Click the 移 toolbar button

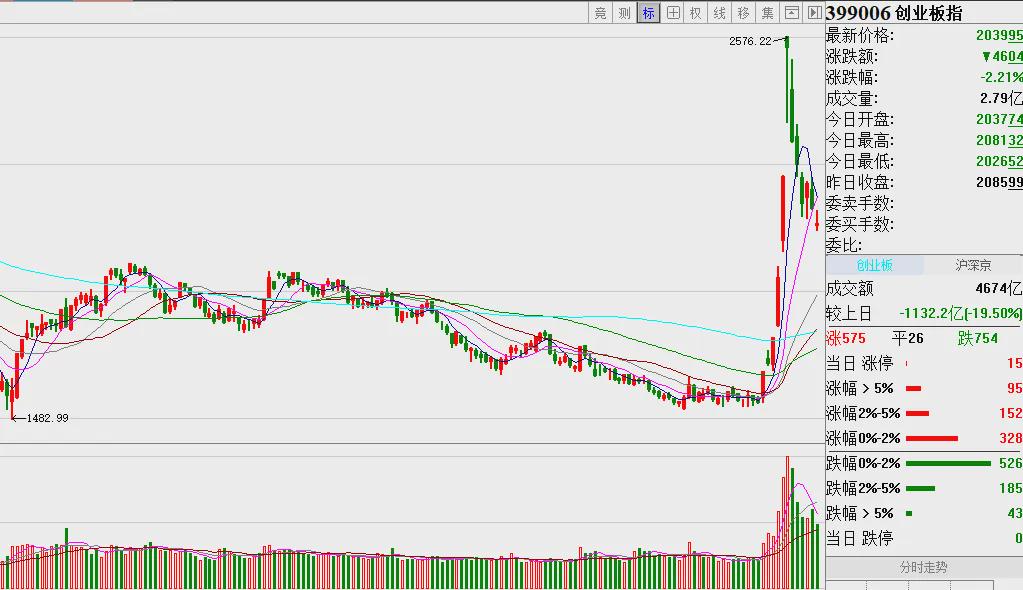click(x=744, y=12)
